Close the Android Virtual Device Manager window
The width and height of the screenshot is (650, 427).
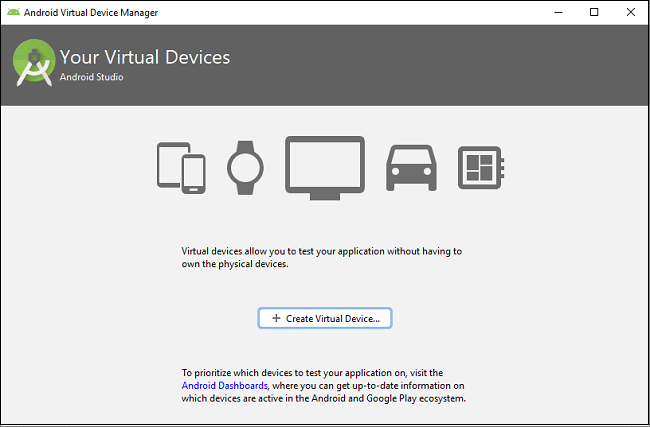(632, 12)
